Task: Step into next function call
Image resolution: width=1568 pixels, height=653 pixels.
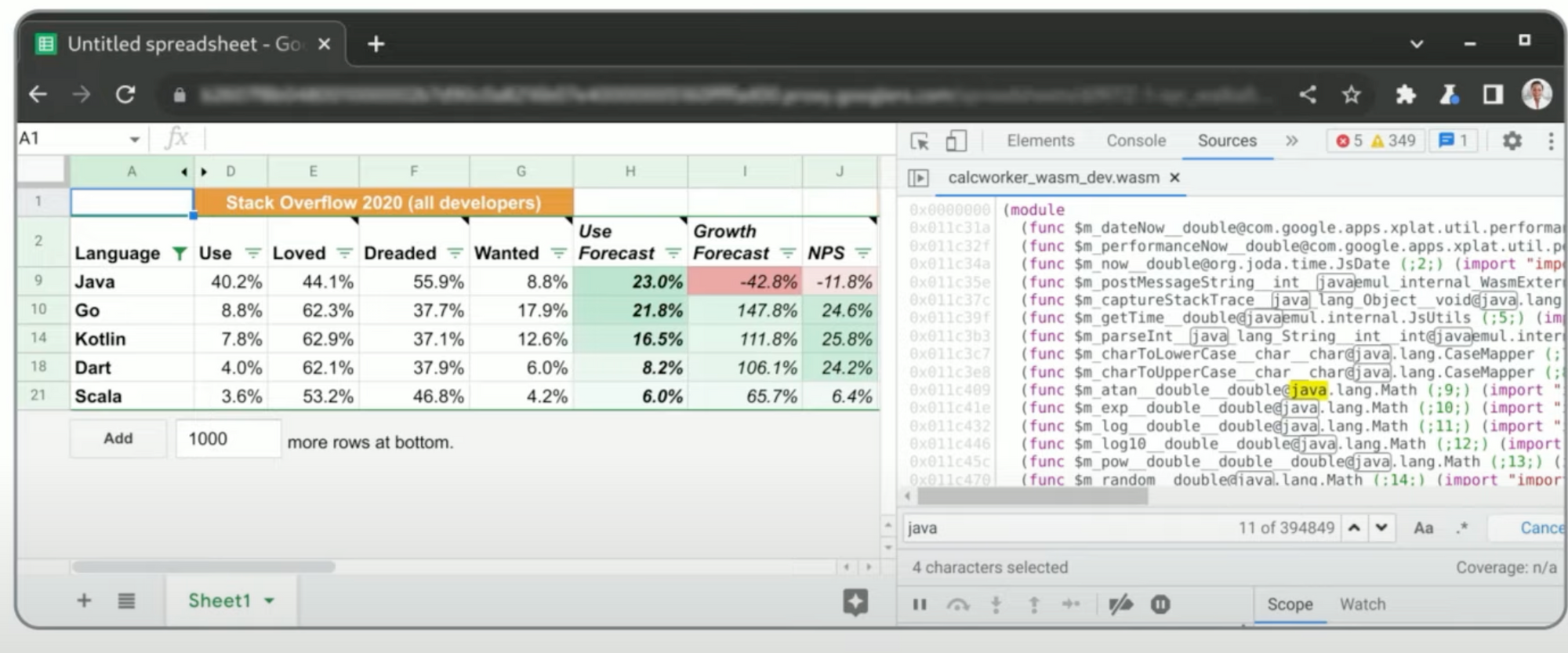Action: click(x=996, y=604)
